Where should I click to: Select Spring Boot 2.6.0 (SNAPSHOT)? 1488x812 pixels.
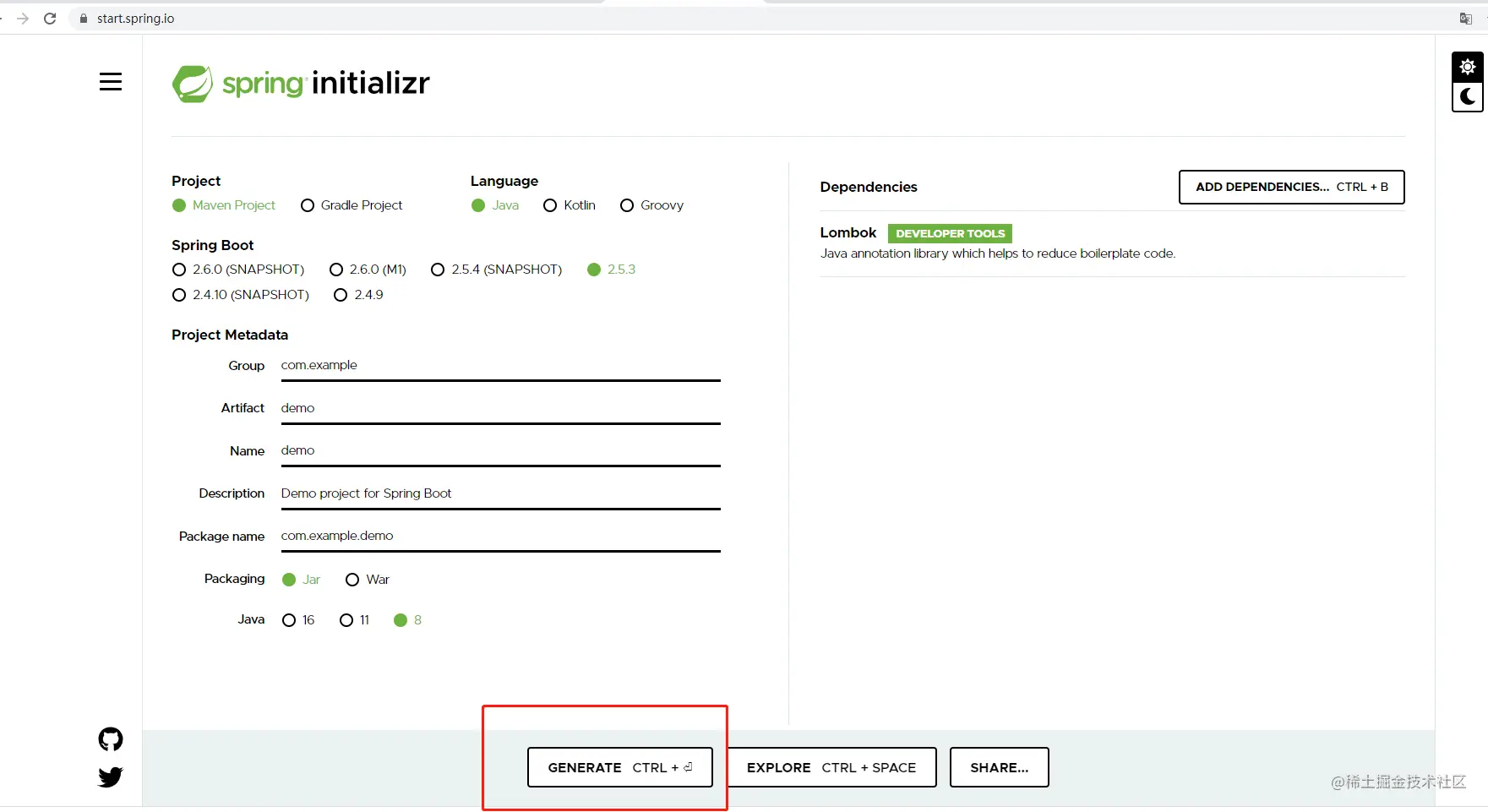pos(238,270)
